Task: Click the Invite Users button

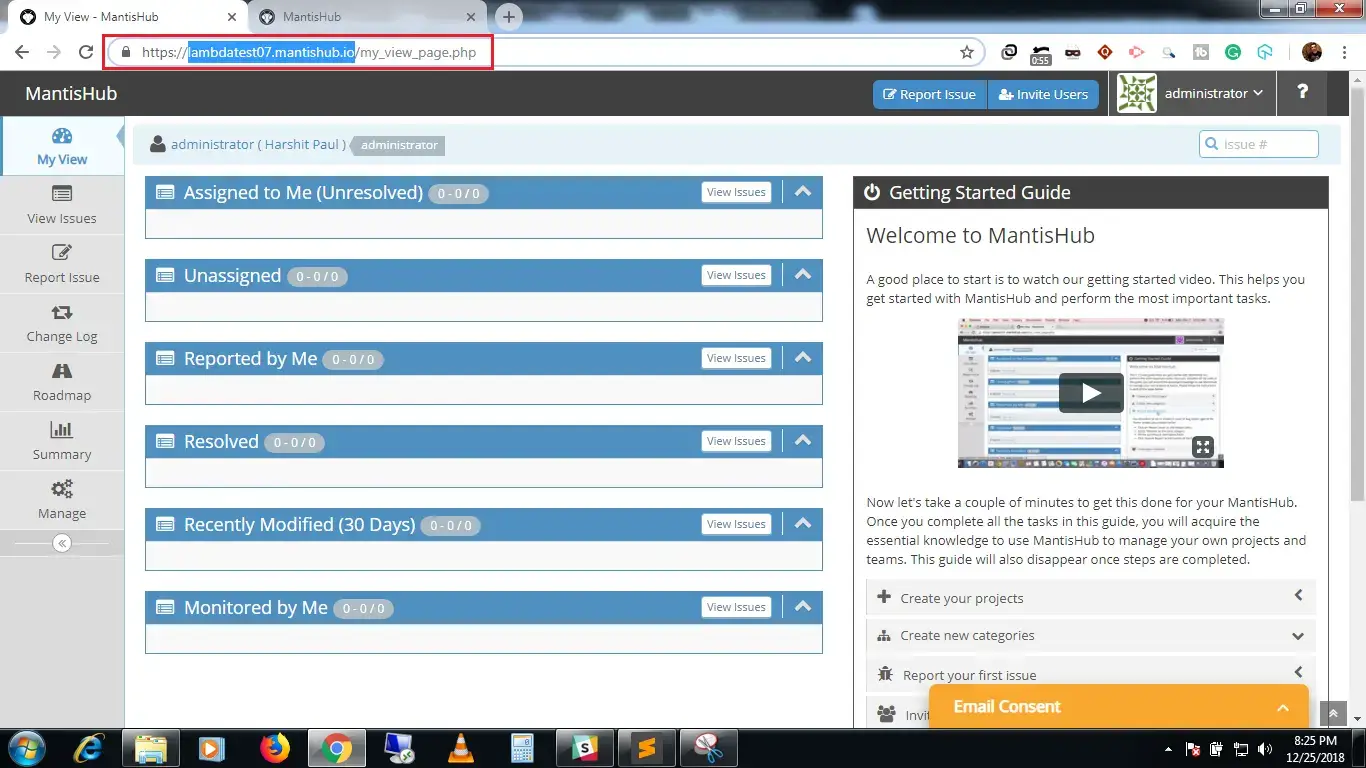Action: pos(1043,94)
